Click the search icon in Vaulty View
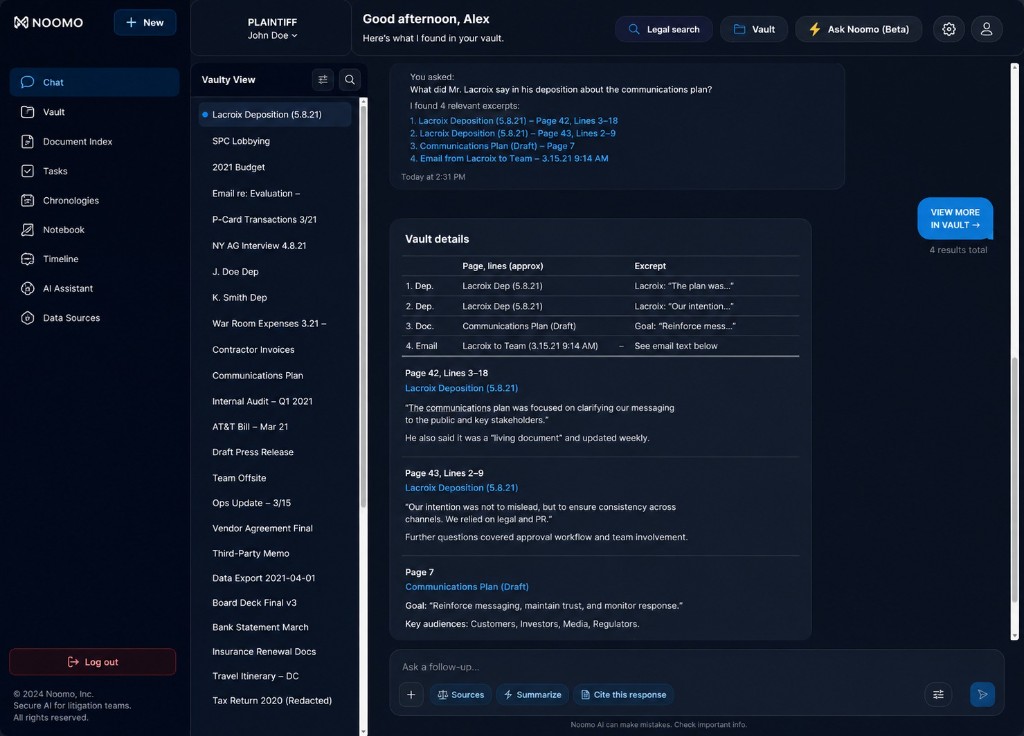 (350, 80)
